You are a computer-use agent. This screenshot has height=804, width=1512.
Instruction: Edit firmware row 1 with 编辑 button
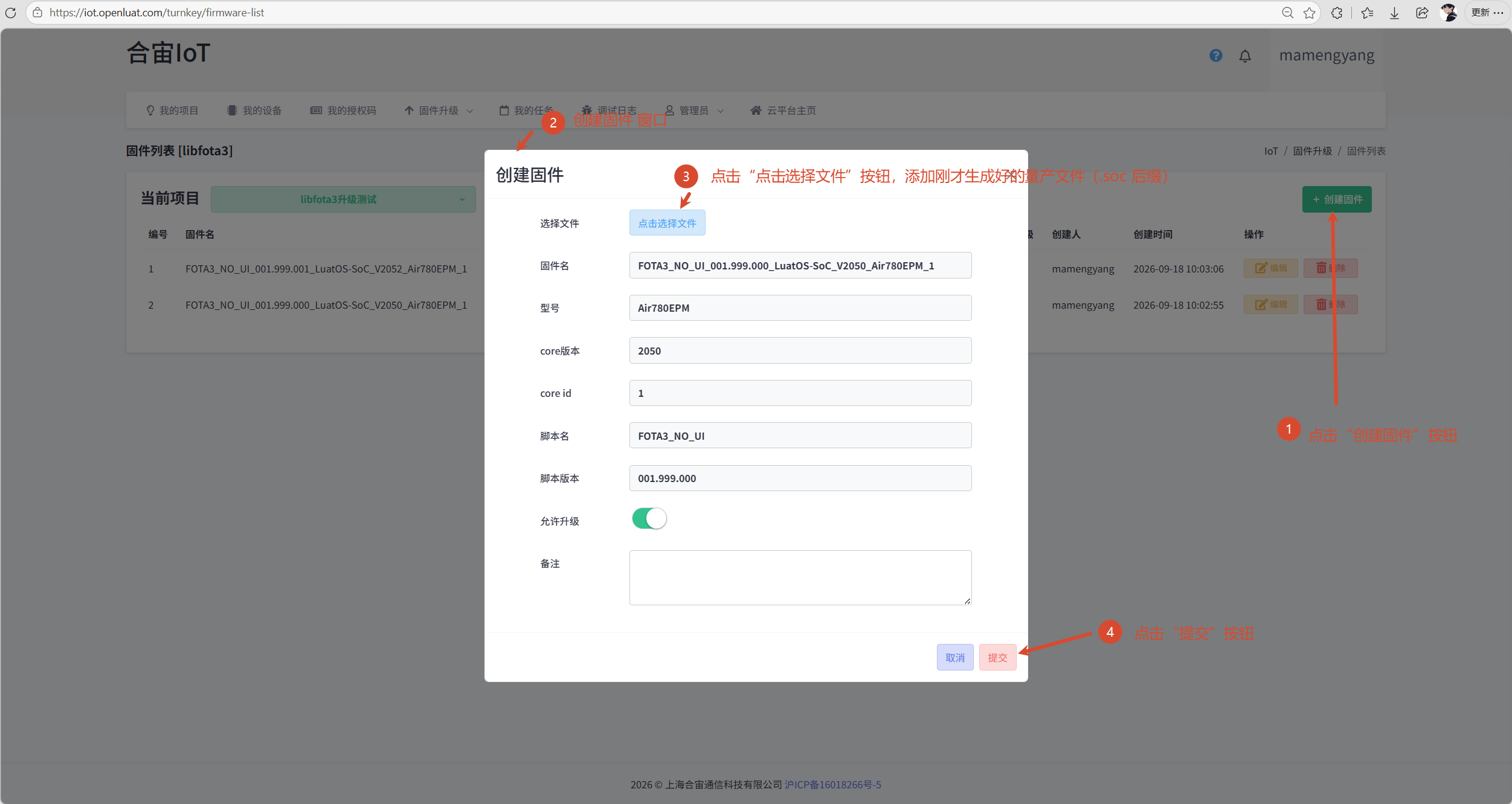(1270, 268)
